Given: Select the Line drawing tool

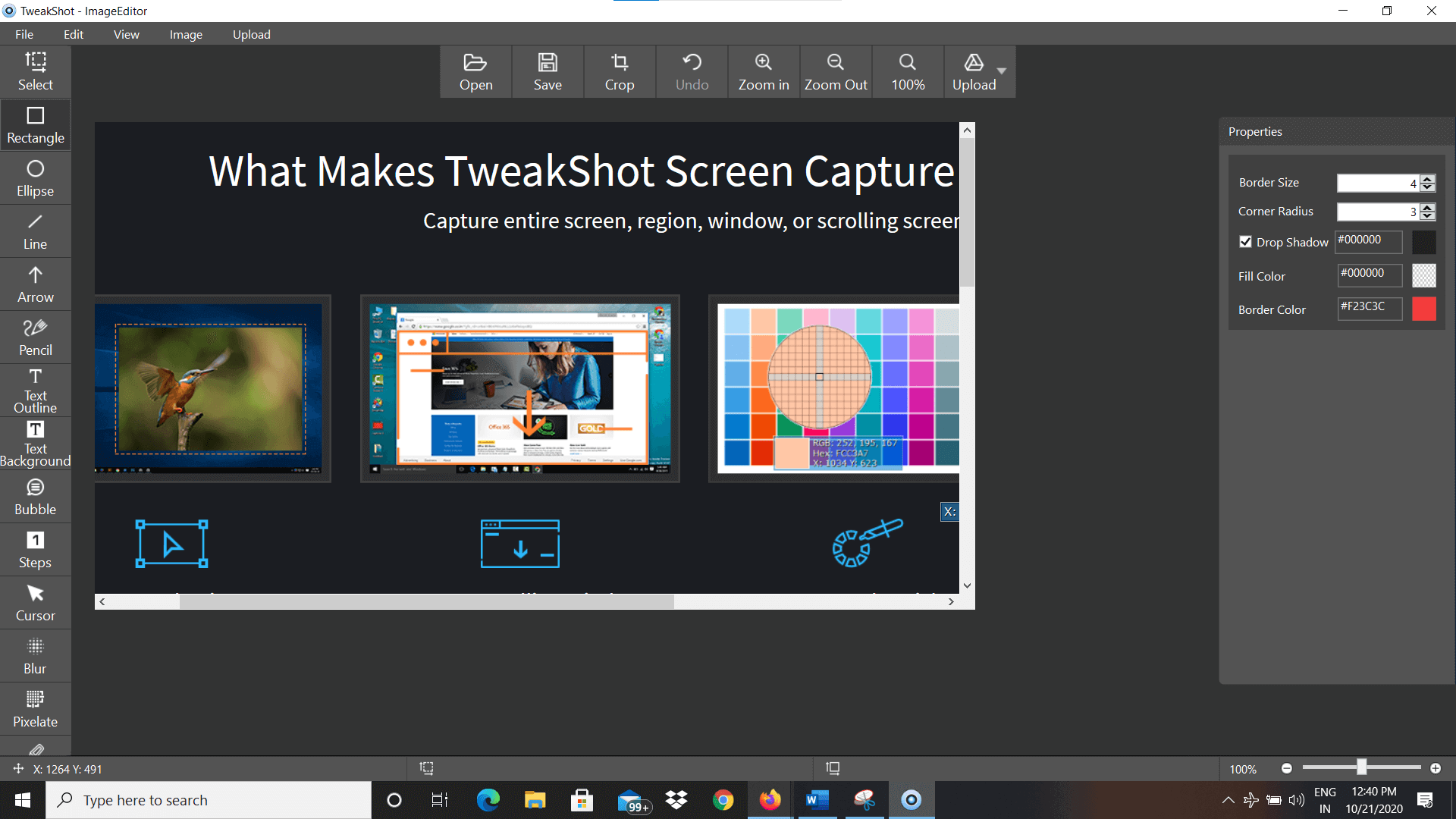Looking at the screenshot, I should click(35, 230).
